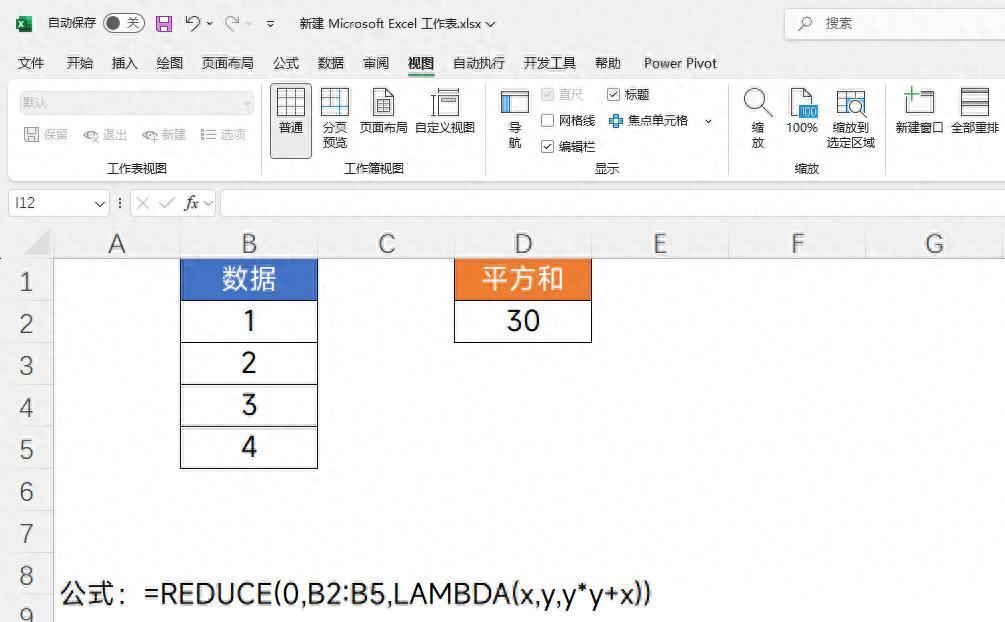Click the Redo icon
Image resolution: width=1005 pixels, height=622 pixels.
point(231,24)
